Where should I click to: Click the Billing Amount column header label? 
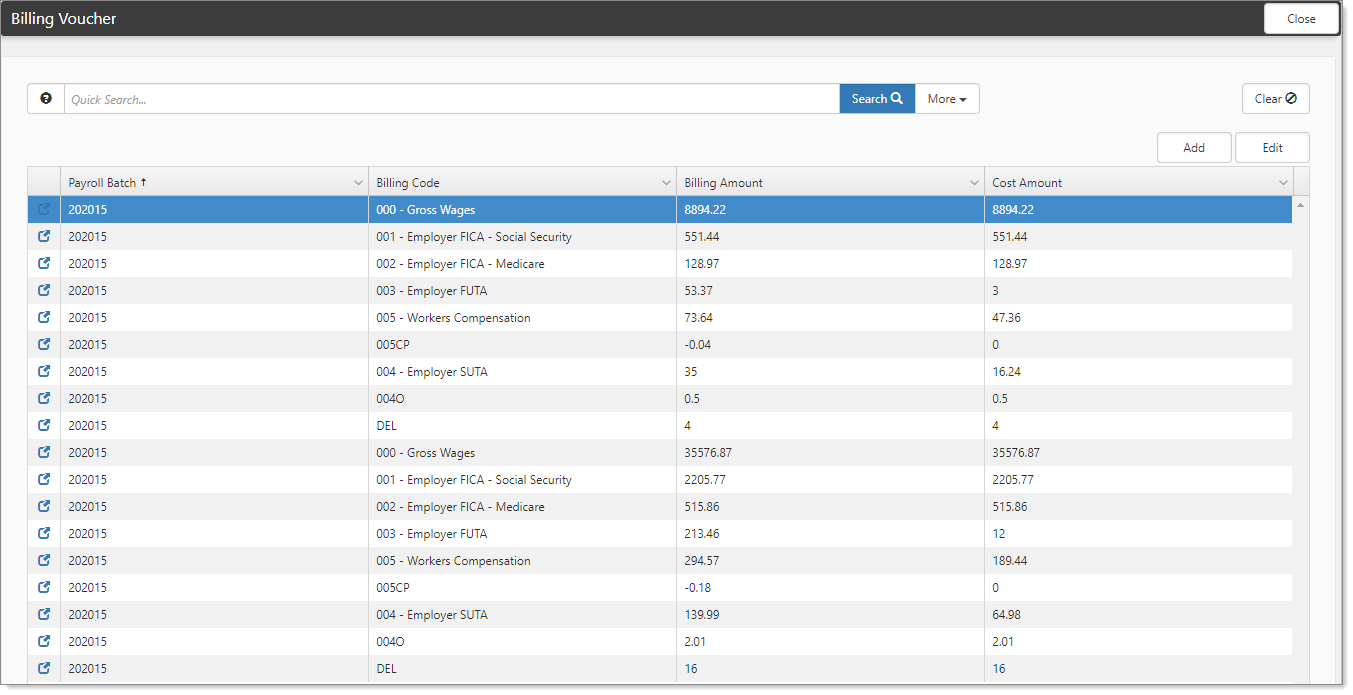tap(723, 183)
